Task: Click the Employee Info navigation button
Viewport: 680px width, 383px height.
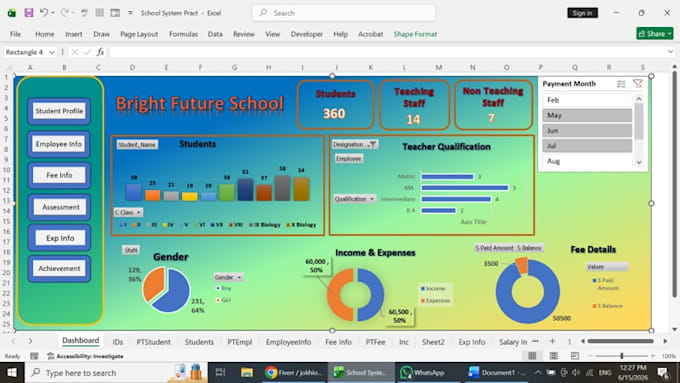Action: (x=59, y=144)
